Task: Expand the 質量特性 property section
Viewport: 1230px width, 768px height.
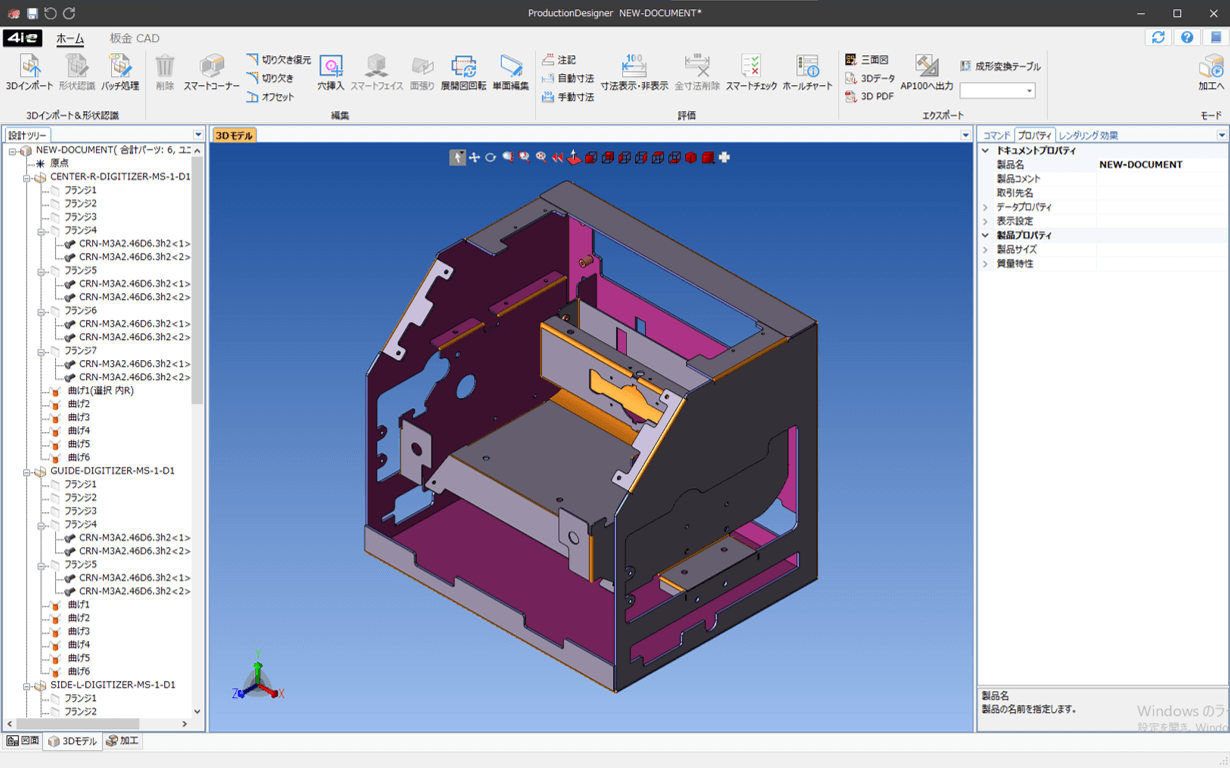Action: point(986,264)
